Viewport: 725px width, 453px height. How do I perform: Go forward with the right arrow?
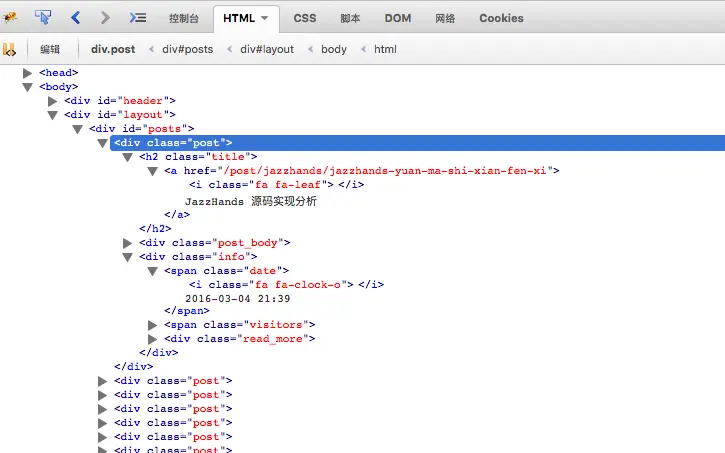coord(105,18)
